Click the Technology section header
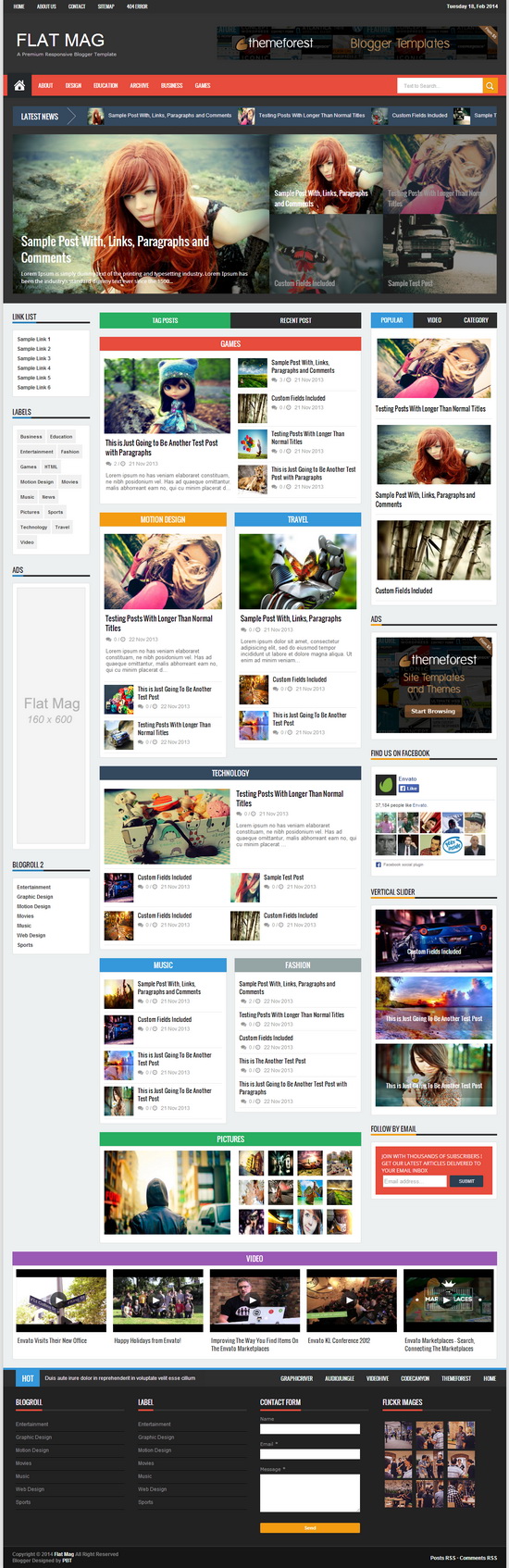The height and width of the screenshot is (1568, 509). pyautogui.click(x=230, y=773)
